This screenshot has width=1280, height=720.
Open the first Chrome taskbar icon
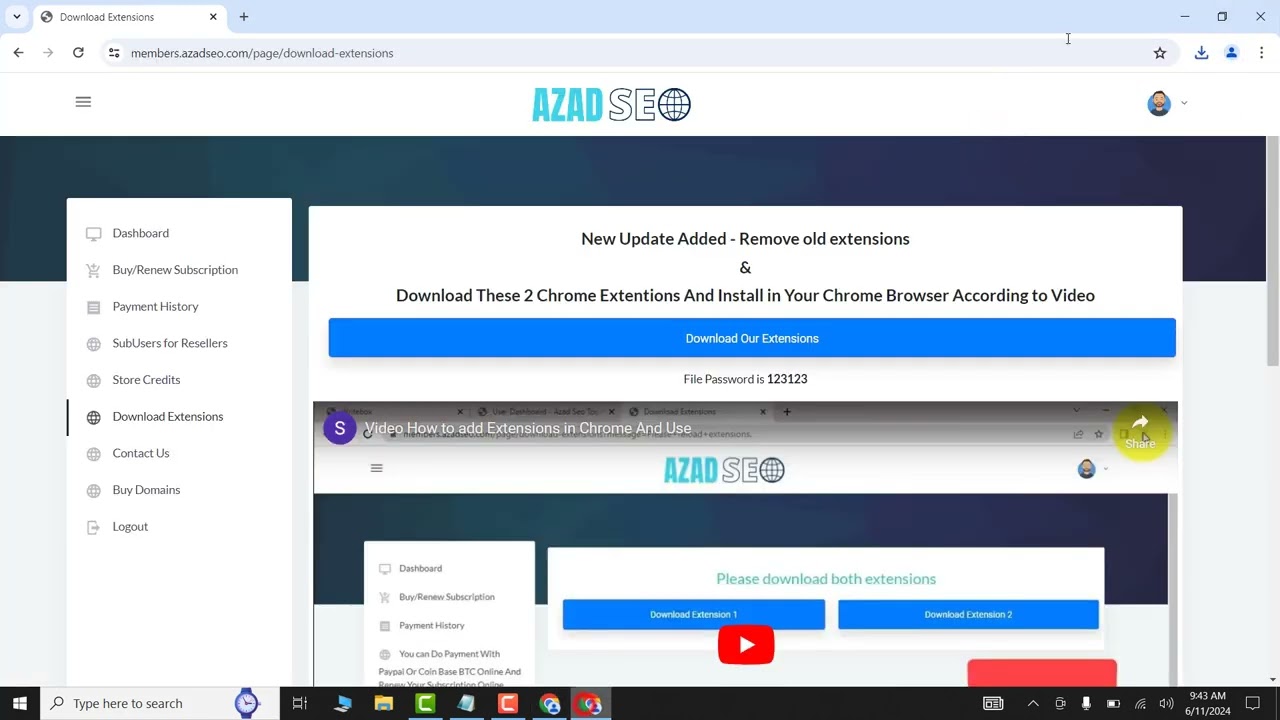[549, 704]
